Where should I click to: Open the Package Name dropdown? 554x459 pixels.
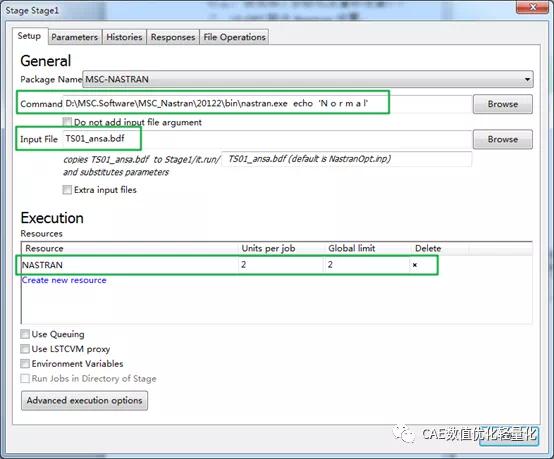pyautogui.click(x=308, y=79)
